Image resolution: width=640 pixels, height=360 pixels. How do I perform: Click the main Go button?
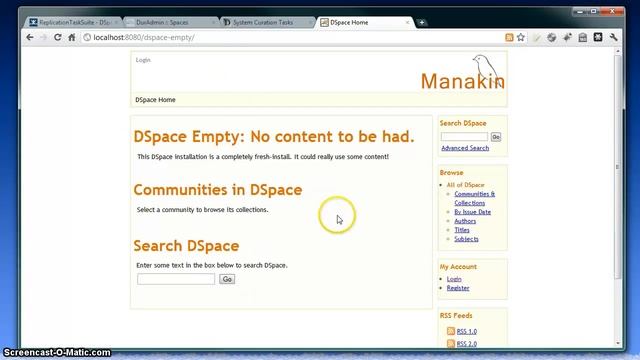(227, 279)
